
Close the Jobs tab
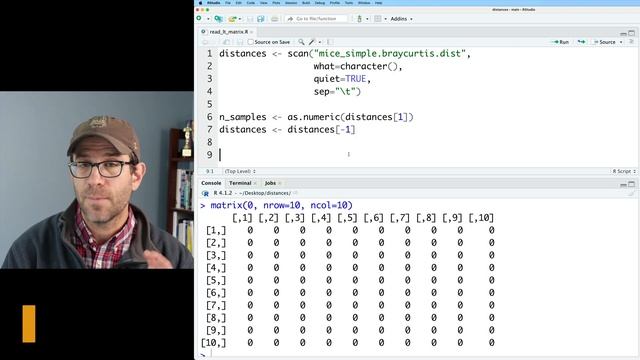point(280,183)
